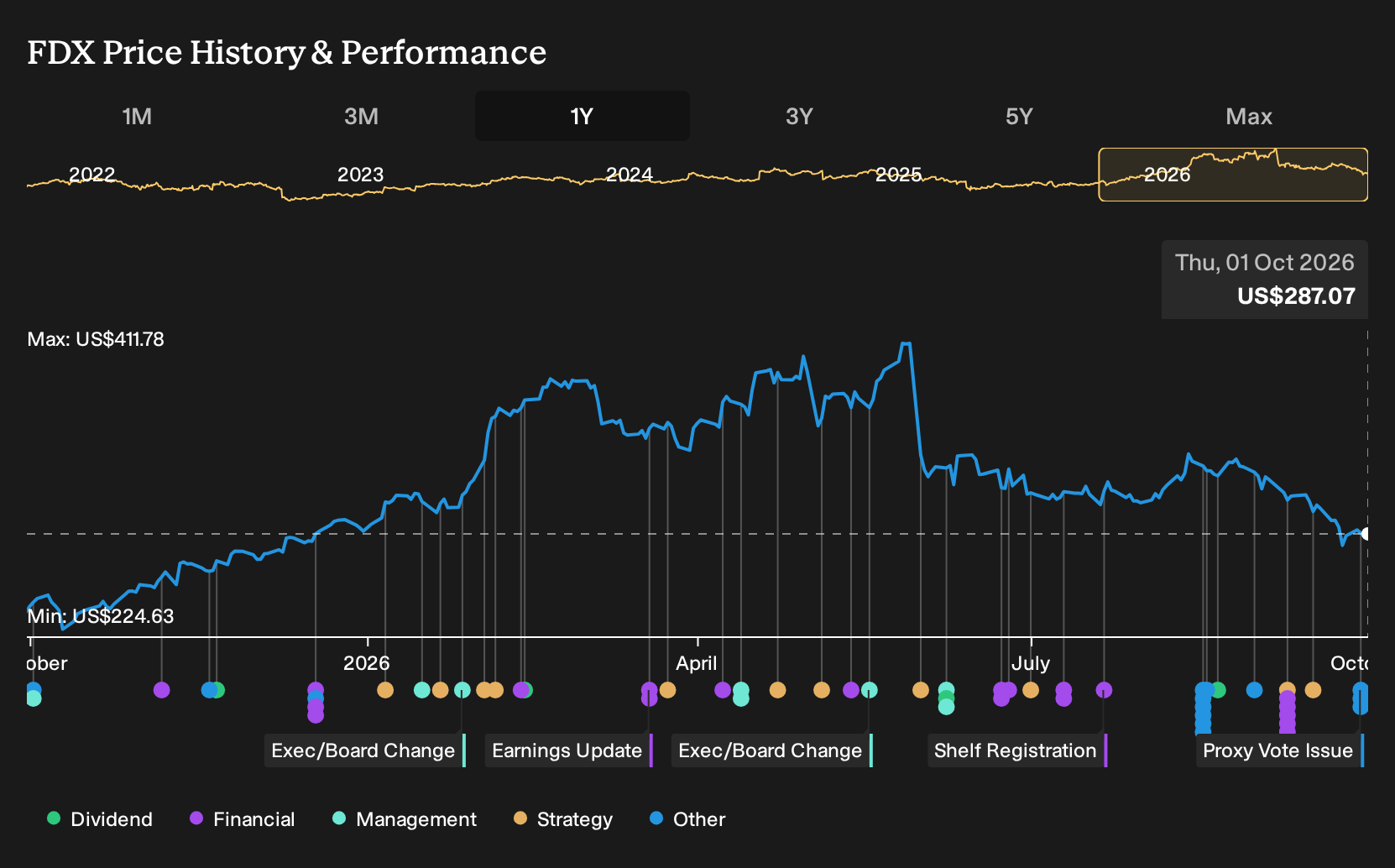
Task: Click the Min: US$224.63 label
Action: pyautogui.click(x=101, y=616)
